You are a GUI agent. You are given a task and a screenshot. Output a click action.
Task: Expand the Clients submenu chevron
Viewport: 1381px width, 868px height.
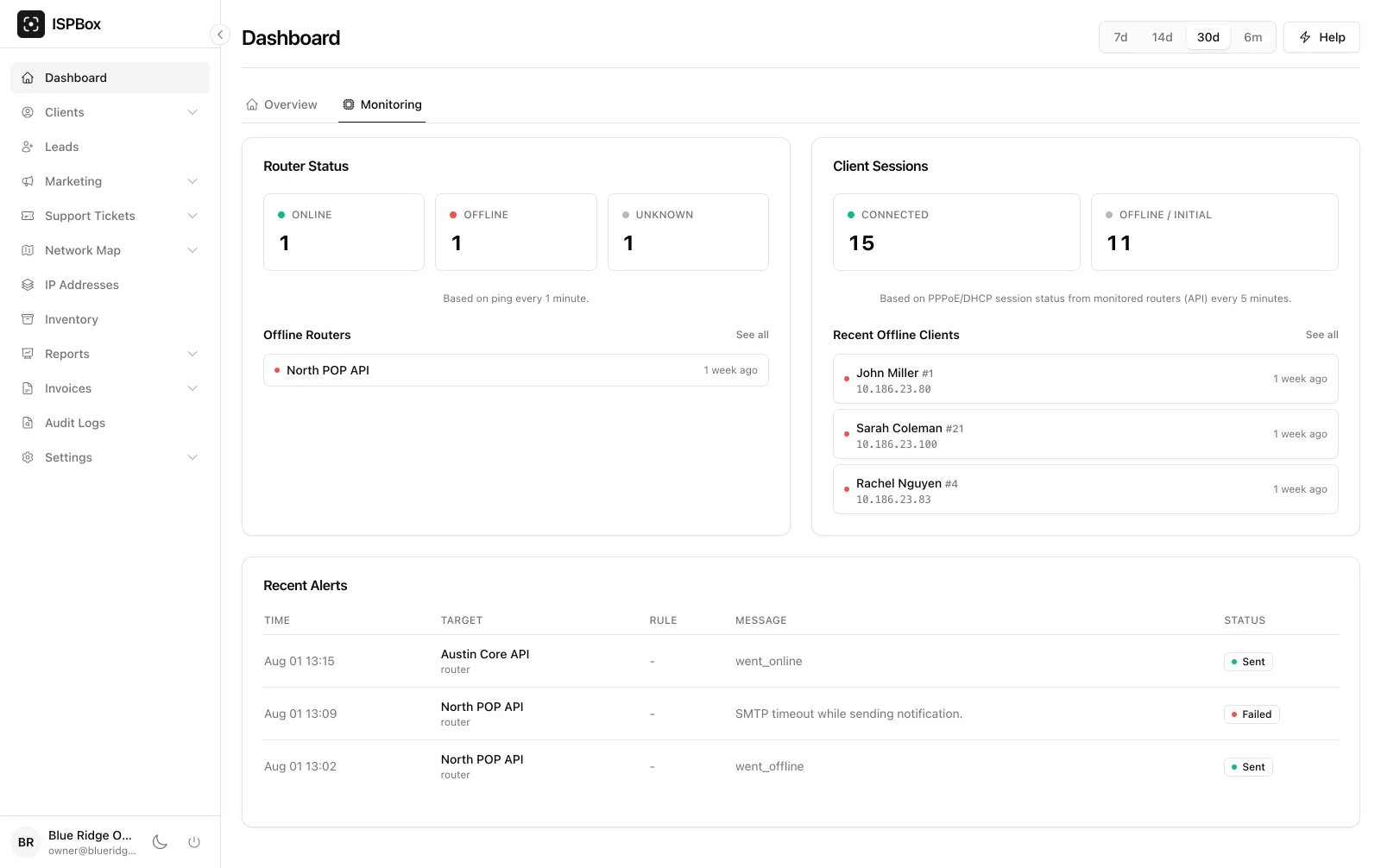[192, 112]
